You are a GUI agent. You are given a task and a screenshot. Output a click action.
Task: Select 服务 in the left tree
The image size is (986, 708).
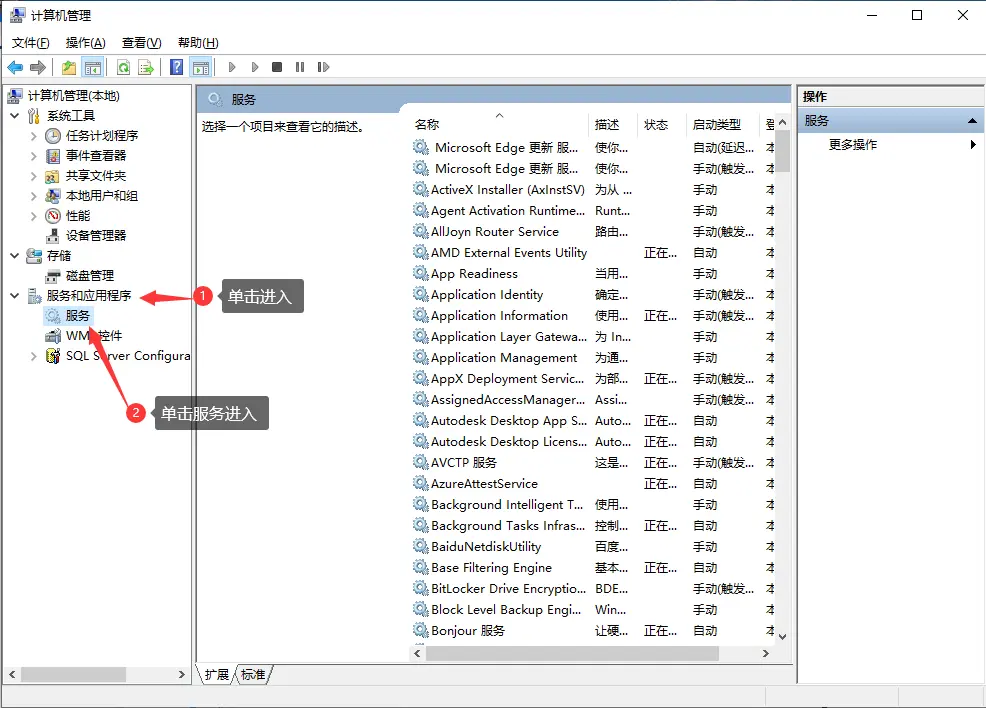77,316
